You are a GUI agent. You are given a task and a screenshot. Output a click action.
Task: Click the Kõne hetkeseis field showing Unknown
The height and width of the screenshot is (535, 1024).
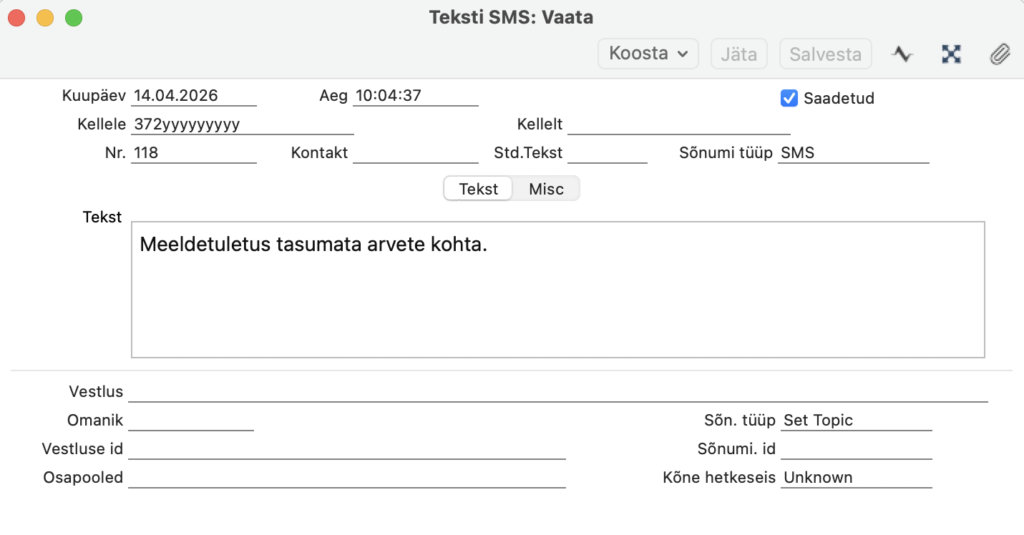[x=856, y=478]
